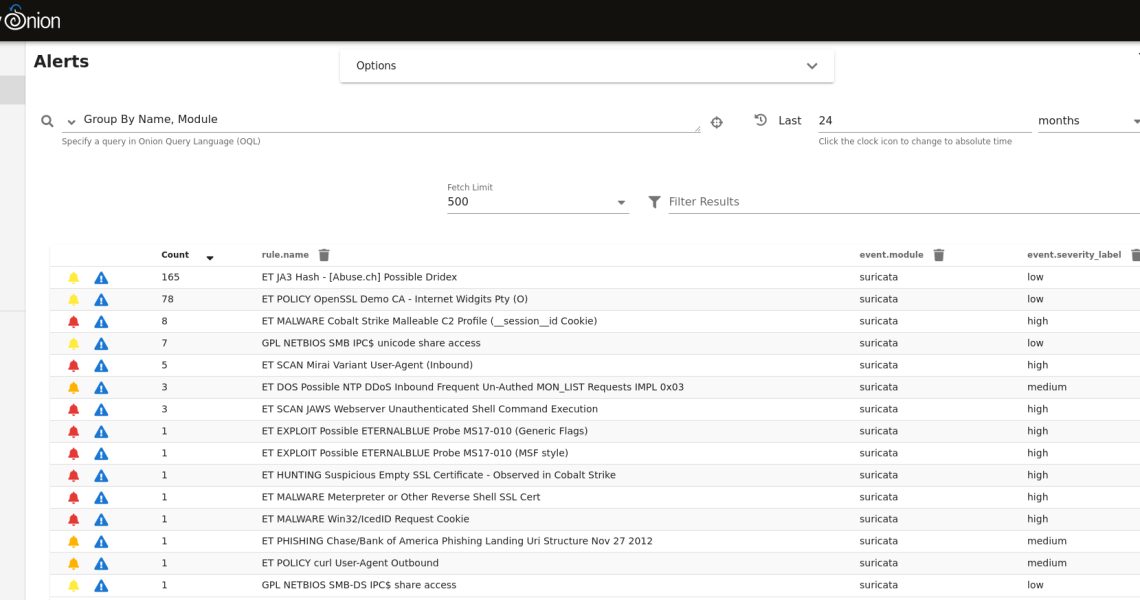Click the yellow bell for Possible Dridex alert
The height and width of the screenshot is (600, 1140).
point(73,277)
